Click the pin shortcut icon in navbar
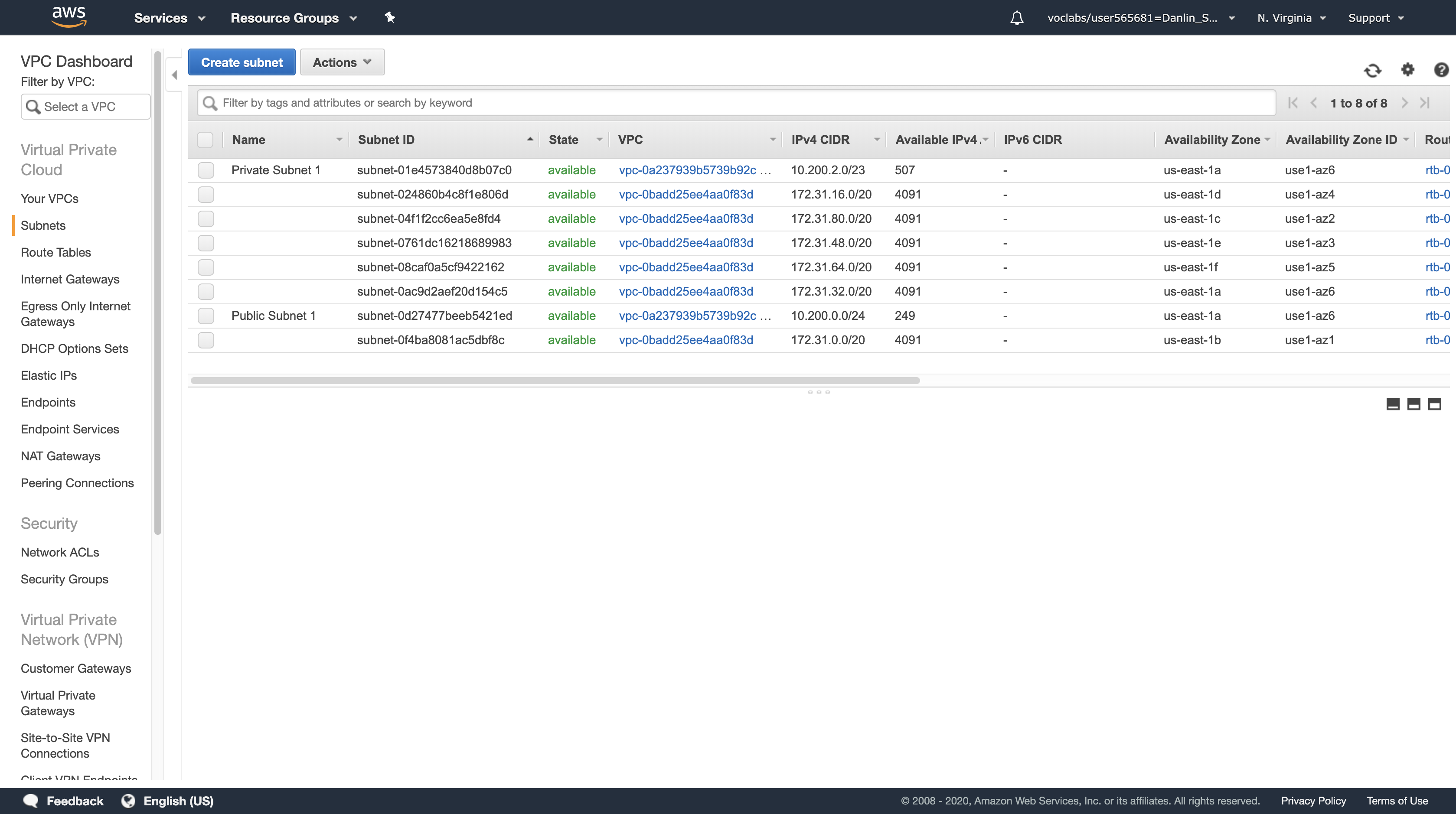Viewport: 1456px width, 814px height. 389,17
